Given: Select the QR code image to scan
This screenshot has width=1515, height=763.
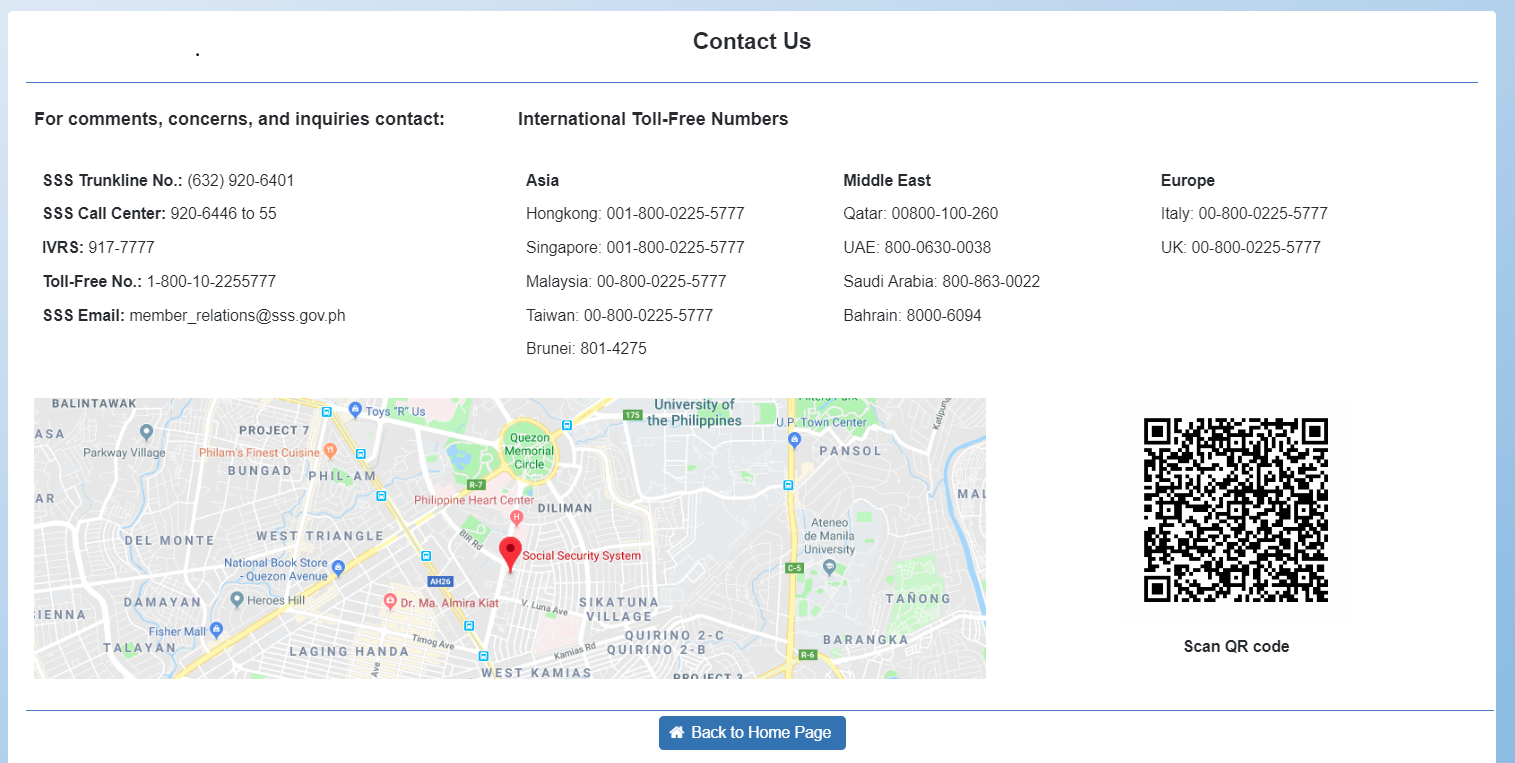Looking at the screenshot, I should [x=1236, y=508].
